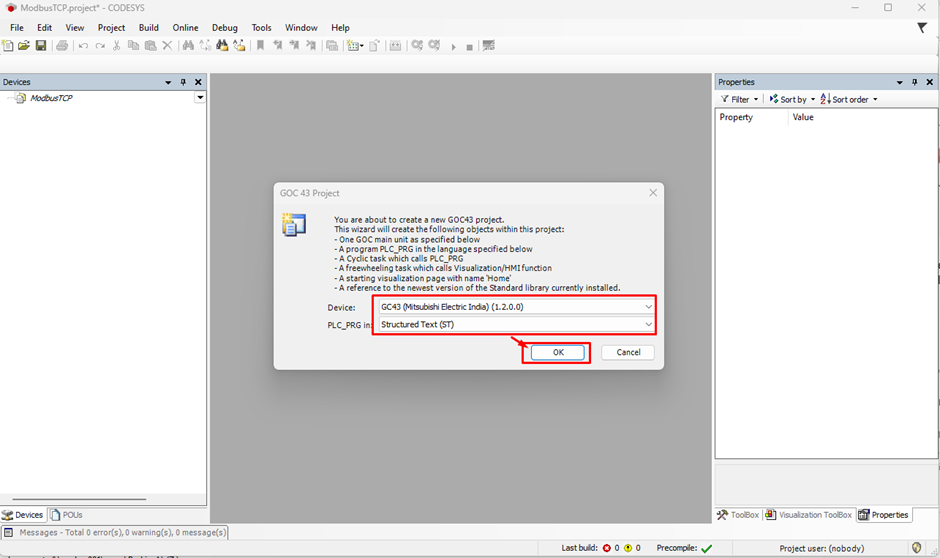
Task: Click the Previous Bookmark icon
Action: [277, 46]
